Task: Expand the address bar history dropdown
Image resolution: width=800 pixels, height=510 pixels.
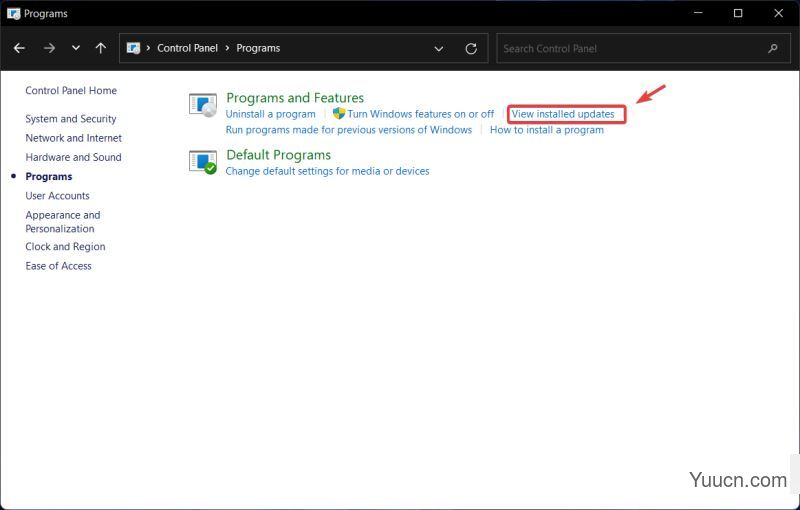Action: 438,48
